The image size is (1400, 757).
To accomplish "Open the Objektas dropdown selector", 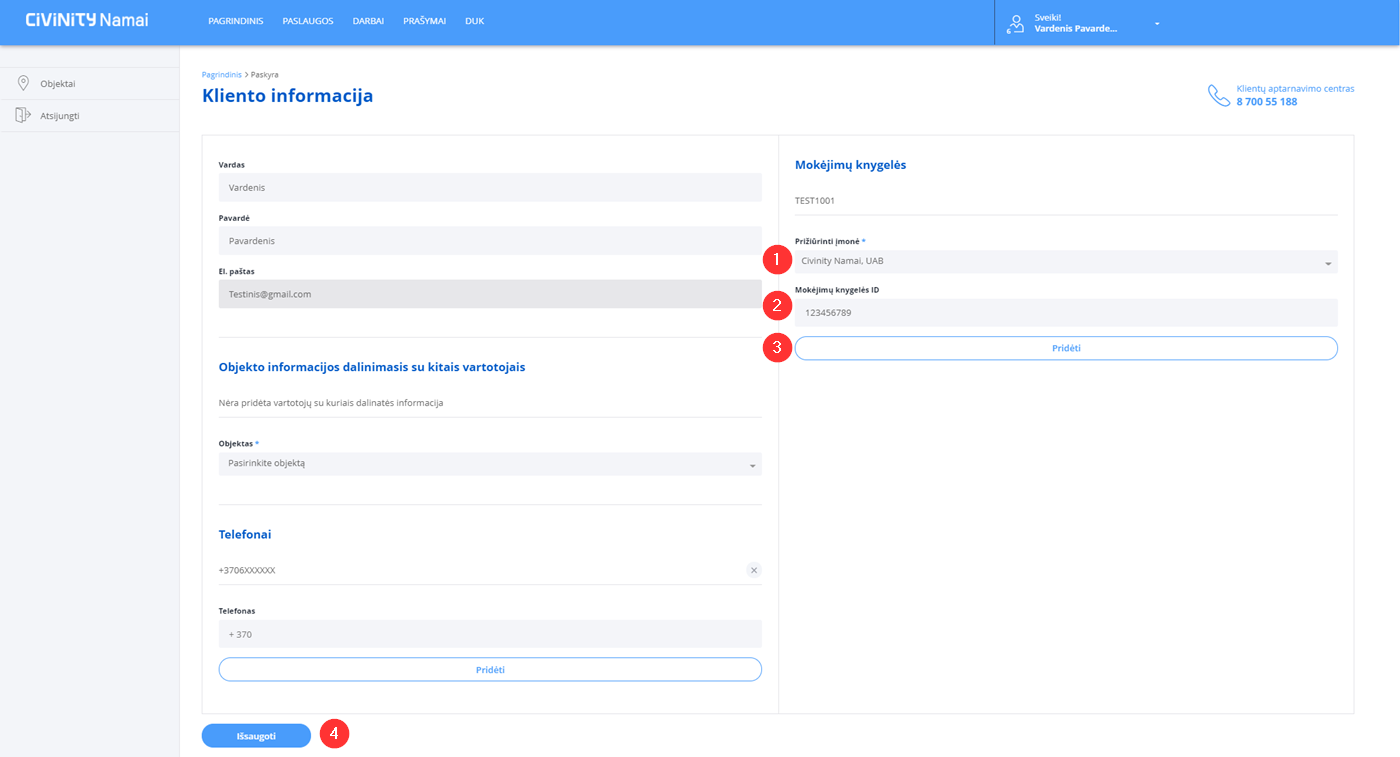I will tap(490, 464).
